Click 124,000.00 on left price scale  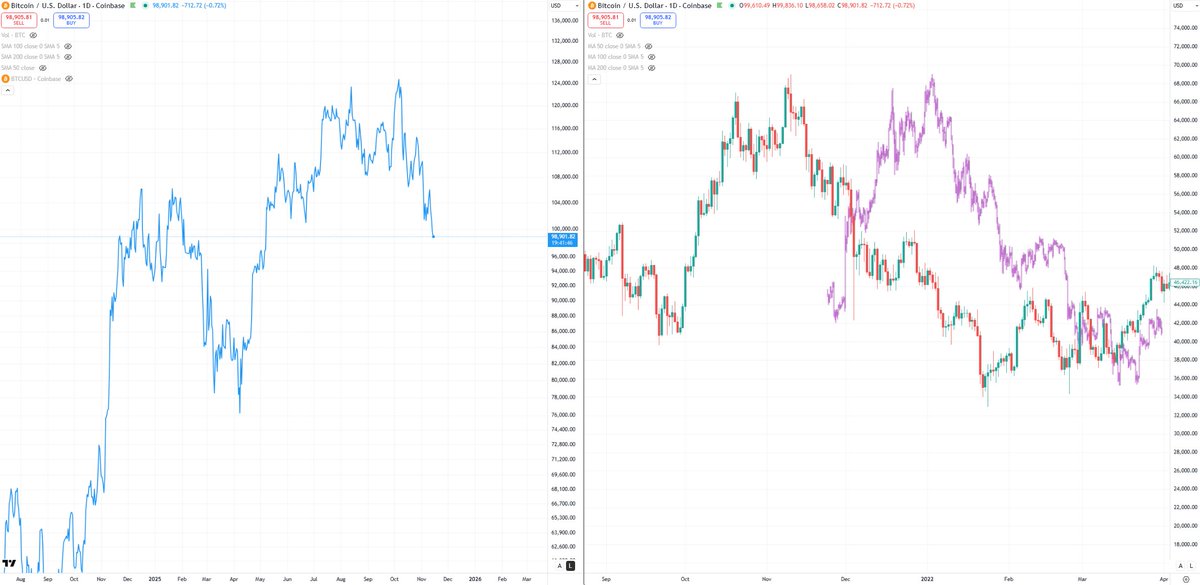point(565,84)
